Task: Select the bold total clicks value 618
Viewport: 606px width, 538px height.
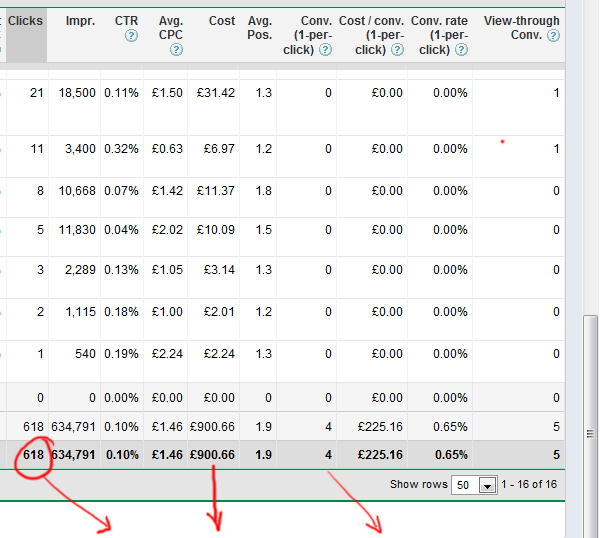Action: coord(33,455)
